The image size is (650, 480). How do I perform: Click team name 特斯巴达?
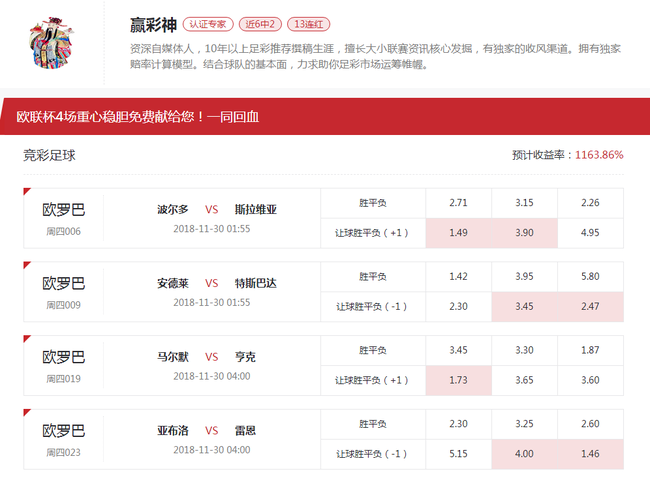256,283
